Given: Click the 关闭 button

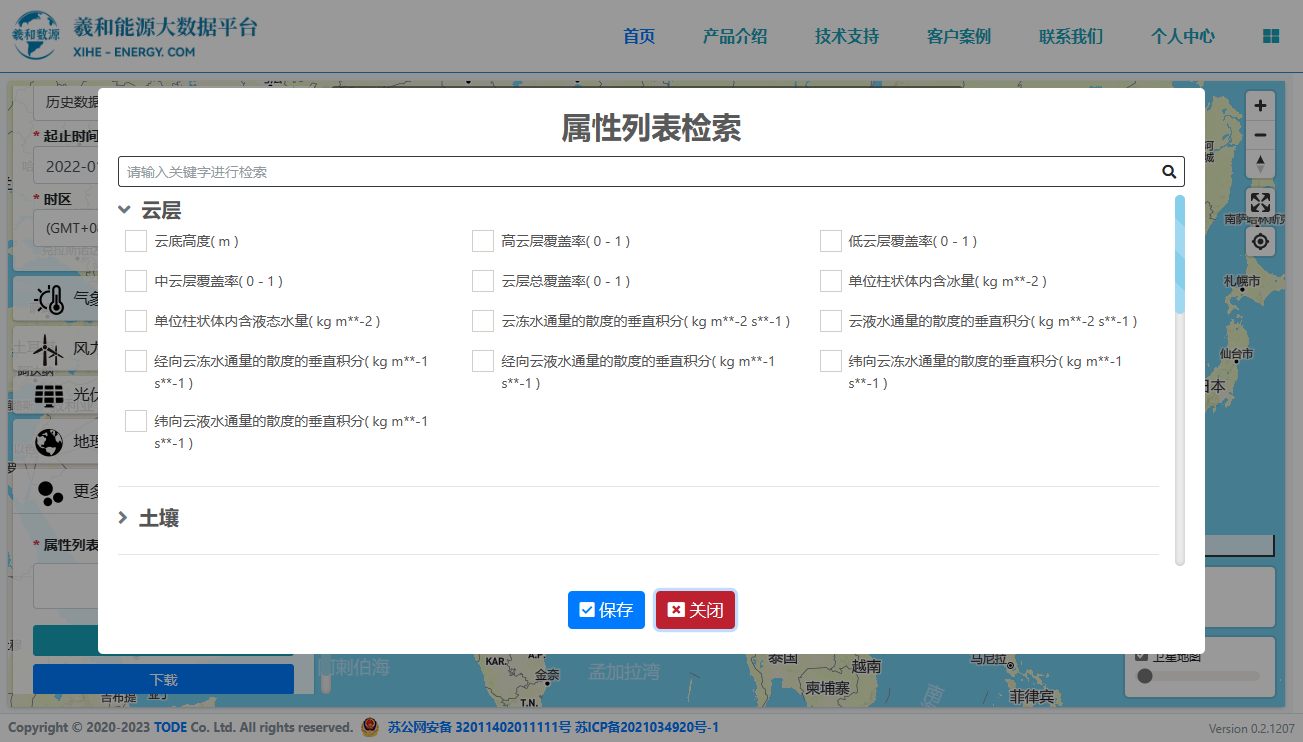Looking at the screenshot, I should [x=695, y=610].
